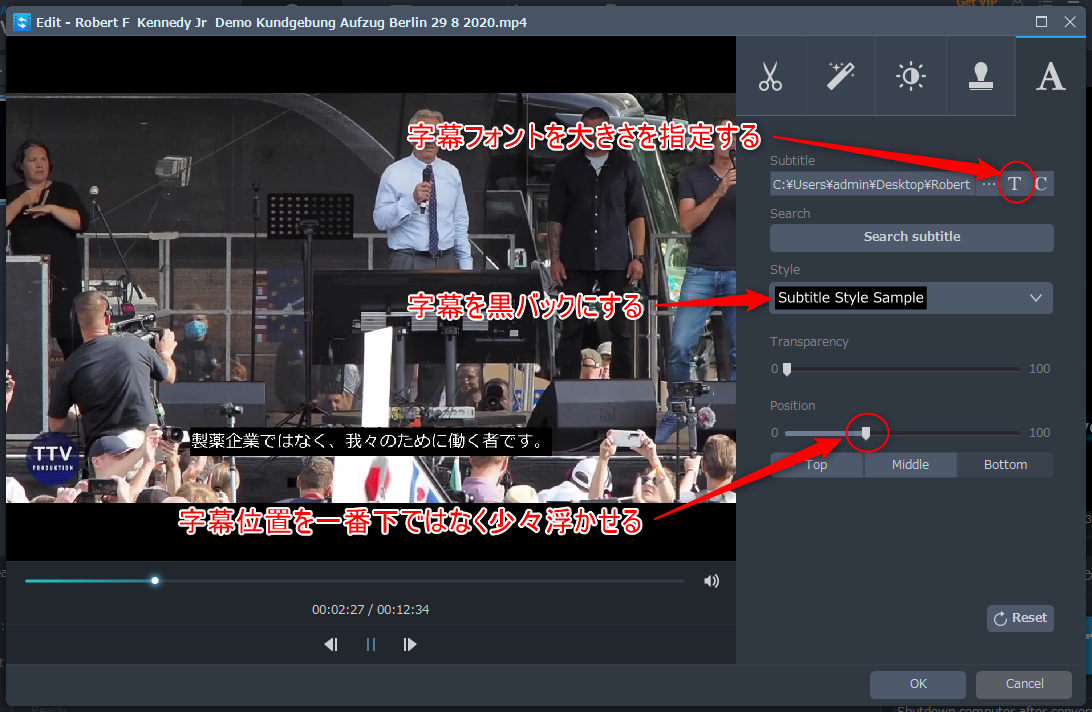Step to the previous frame

tap(331, 645)
